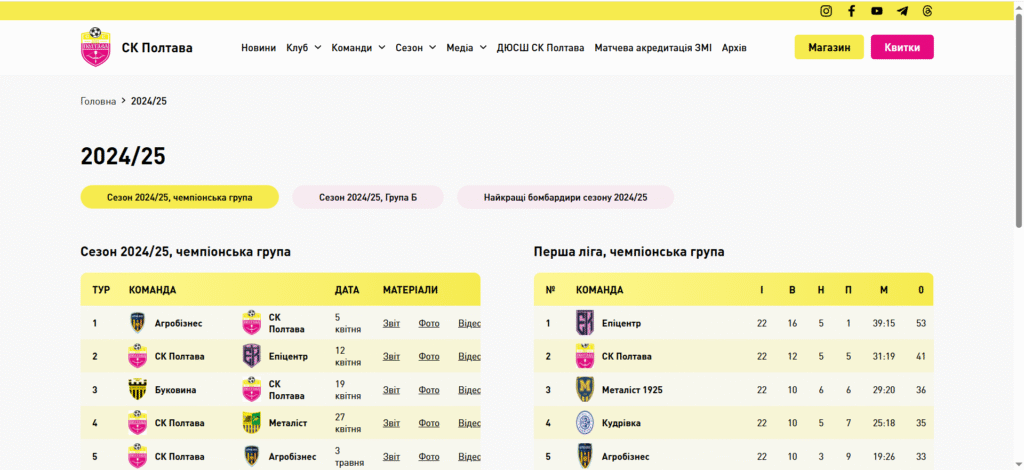
Task: Select Сезон 2024/25, чемпіонська група tab
Action: coord(180,197)
